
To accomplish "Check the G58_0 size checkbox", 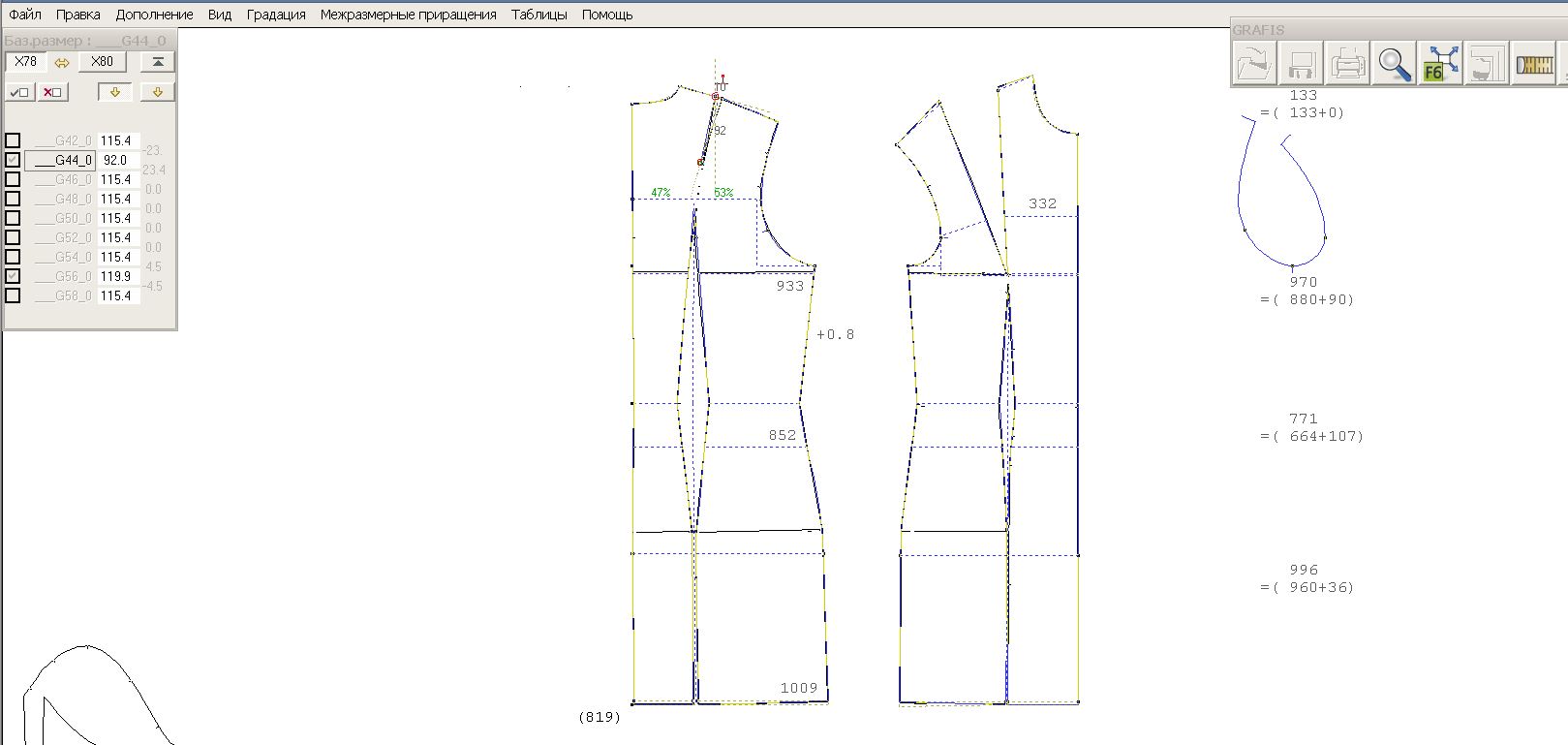I will (13, 295).
